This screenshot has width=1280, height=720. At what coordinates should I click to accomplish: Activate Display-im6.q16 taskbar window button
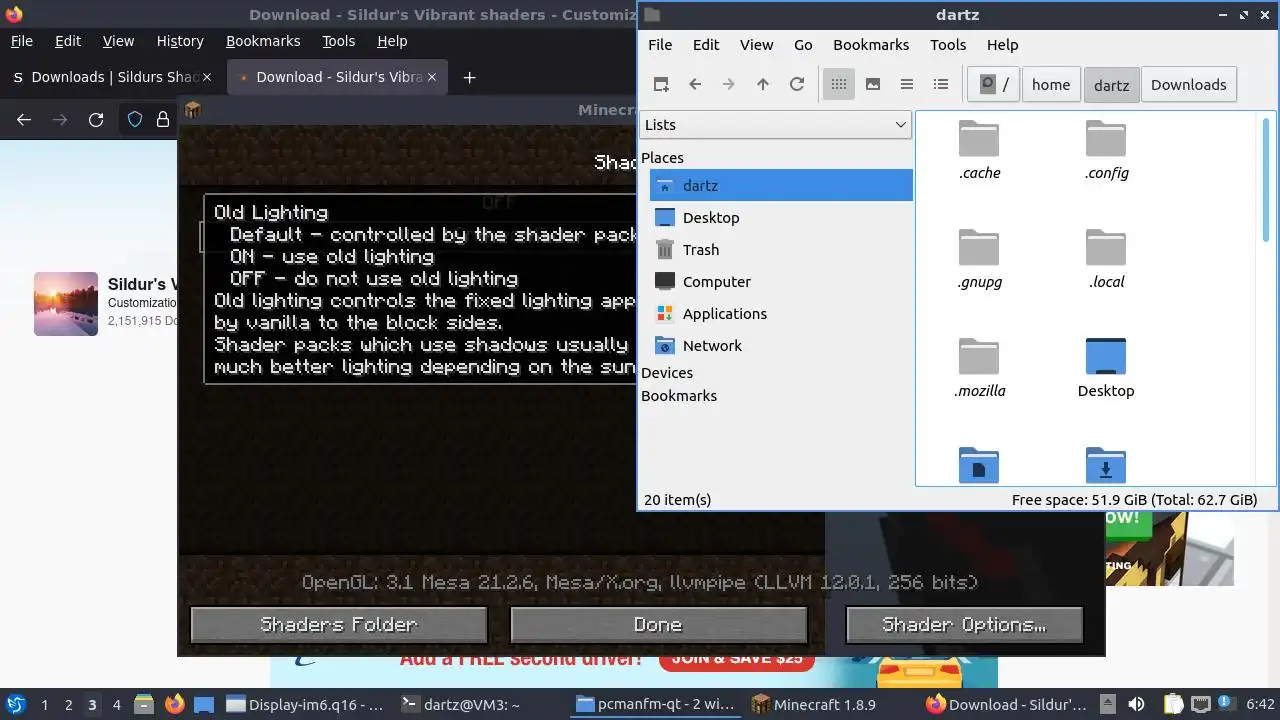coord(307,704)
